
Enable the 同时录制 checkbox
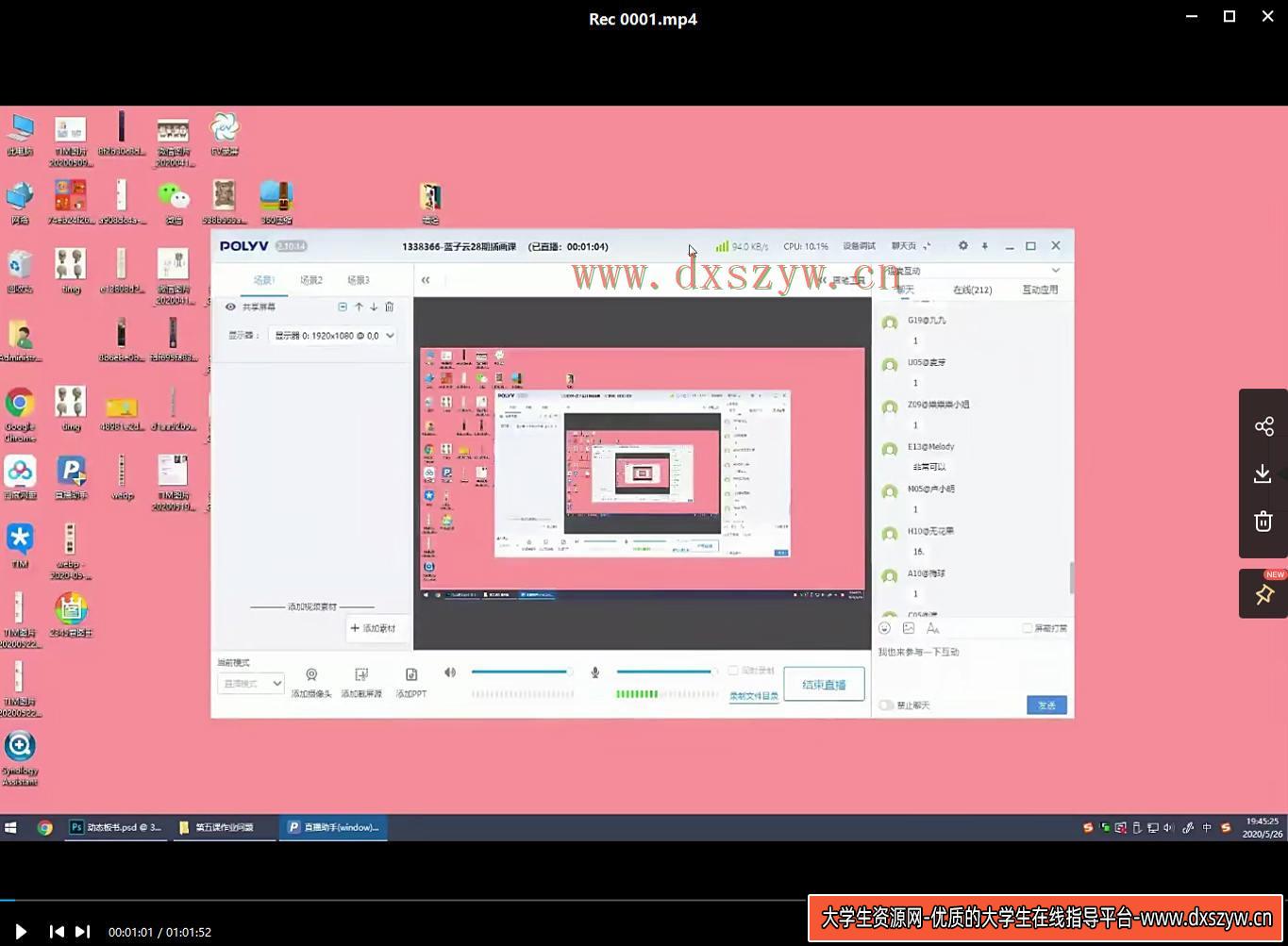click(x=733, y=671)
